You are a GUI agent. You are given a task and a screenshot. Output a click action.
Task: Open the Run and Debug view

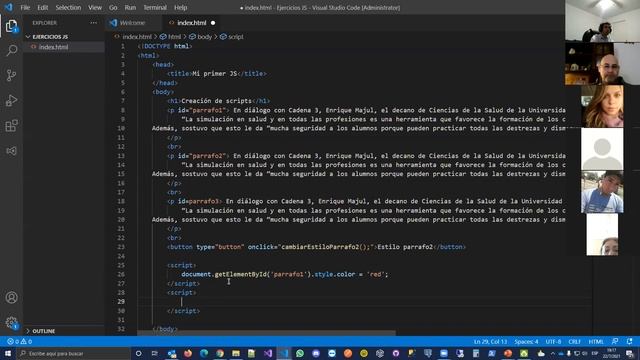[11, 100]
